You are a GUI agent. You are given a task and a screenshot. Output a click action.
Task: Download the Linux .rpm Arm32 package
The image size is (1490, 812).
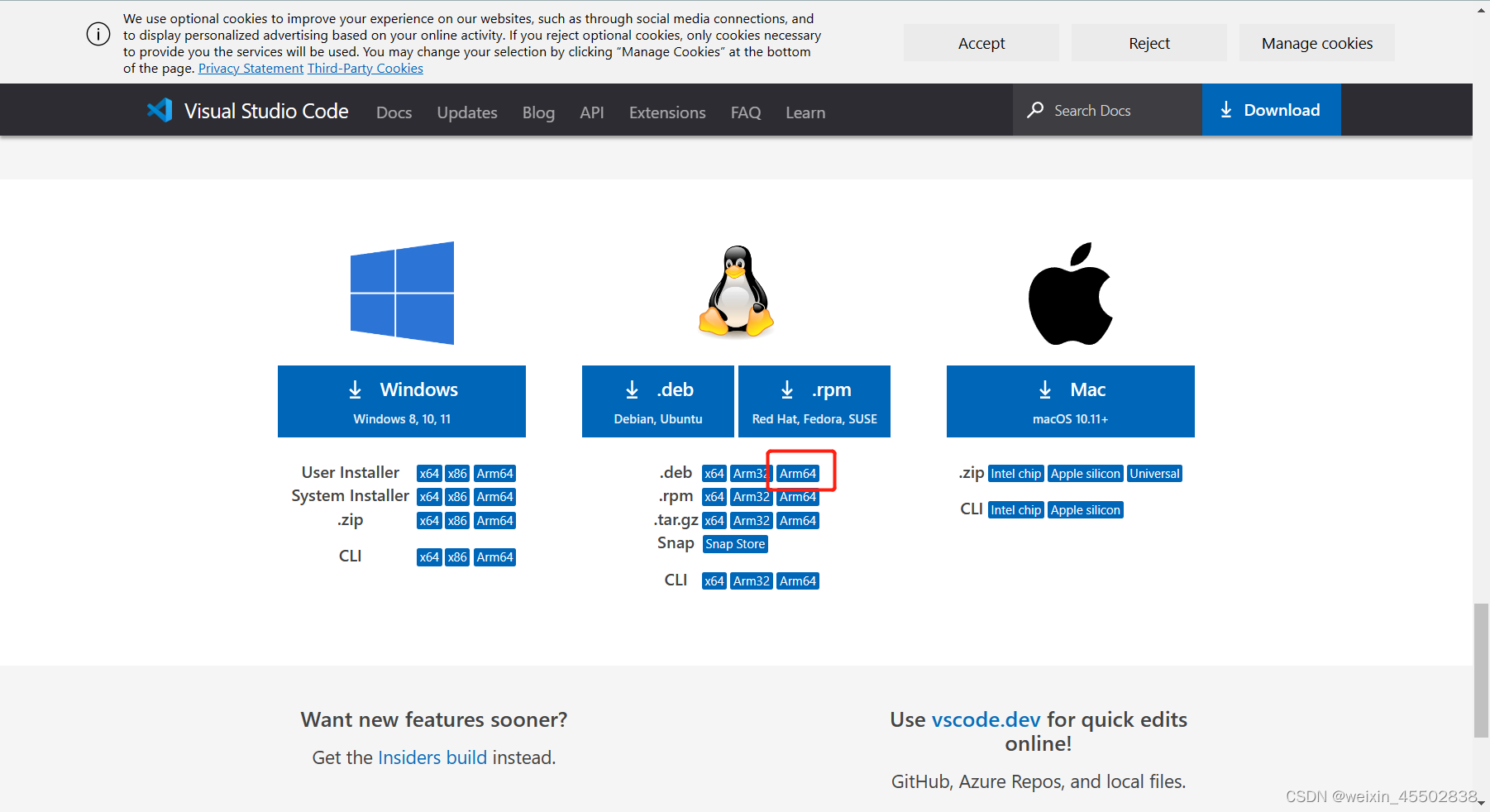point(752,497)
